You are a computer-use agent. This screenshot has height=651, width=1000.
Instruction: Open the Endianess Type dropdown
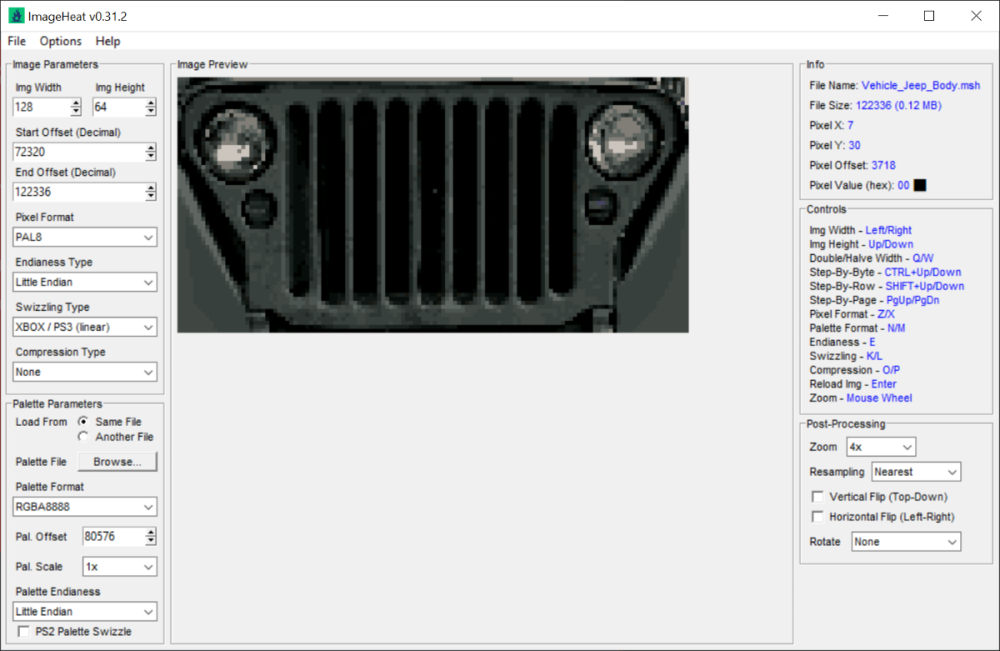(85, 282)
